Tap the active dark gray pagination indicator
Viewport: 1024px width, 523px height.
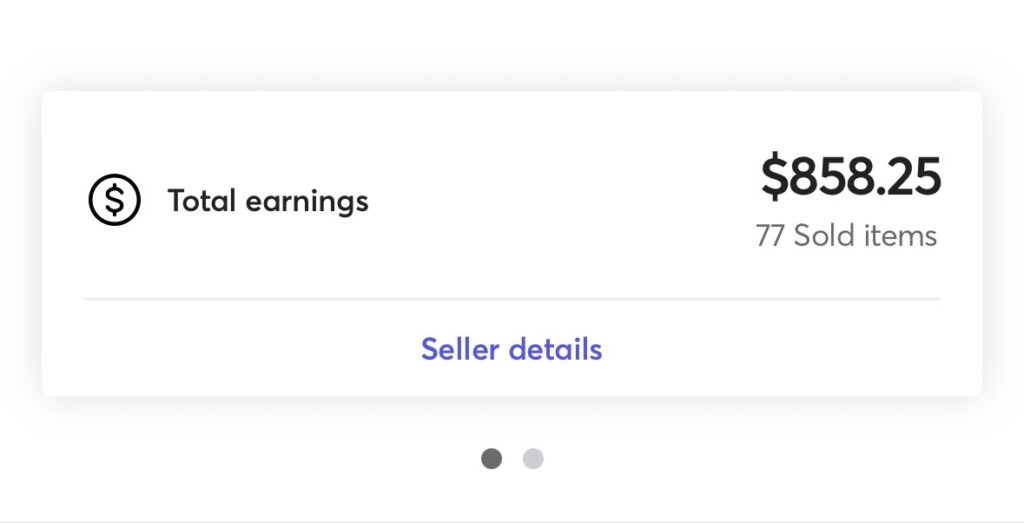coord(491,459)
